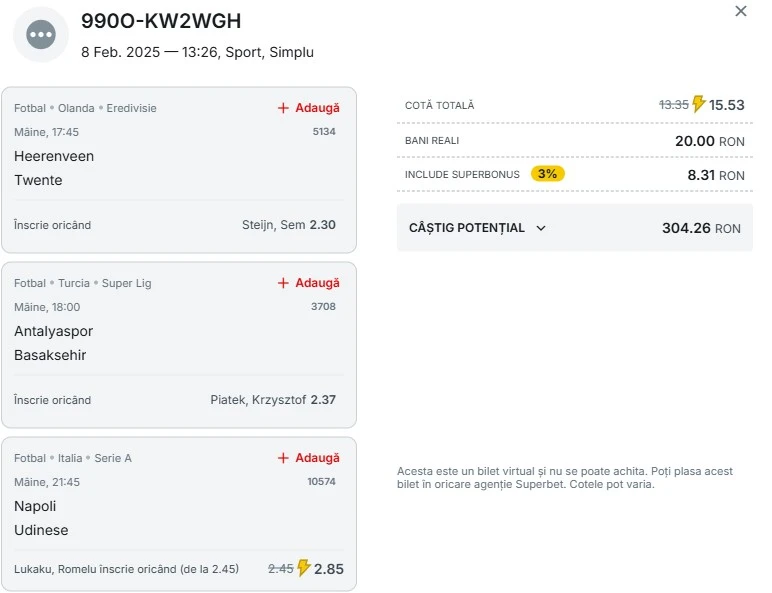
Task: Click the three-dots ticket status icon
Action: [x=41, y=34]
